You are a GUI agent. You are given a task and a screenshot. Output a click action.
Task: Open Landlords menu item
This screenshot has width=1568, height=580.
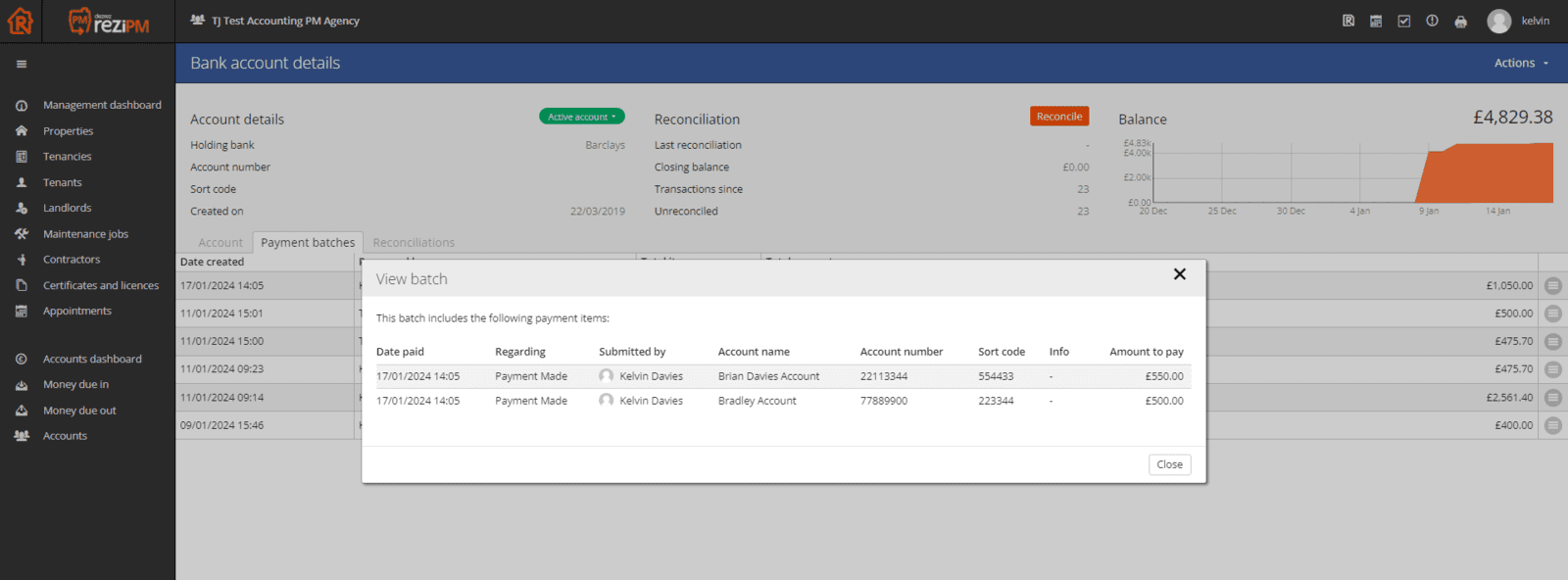pyautogui.click(x=67, y=208)
